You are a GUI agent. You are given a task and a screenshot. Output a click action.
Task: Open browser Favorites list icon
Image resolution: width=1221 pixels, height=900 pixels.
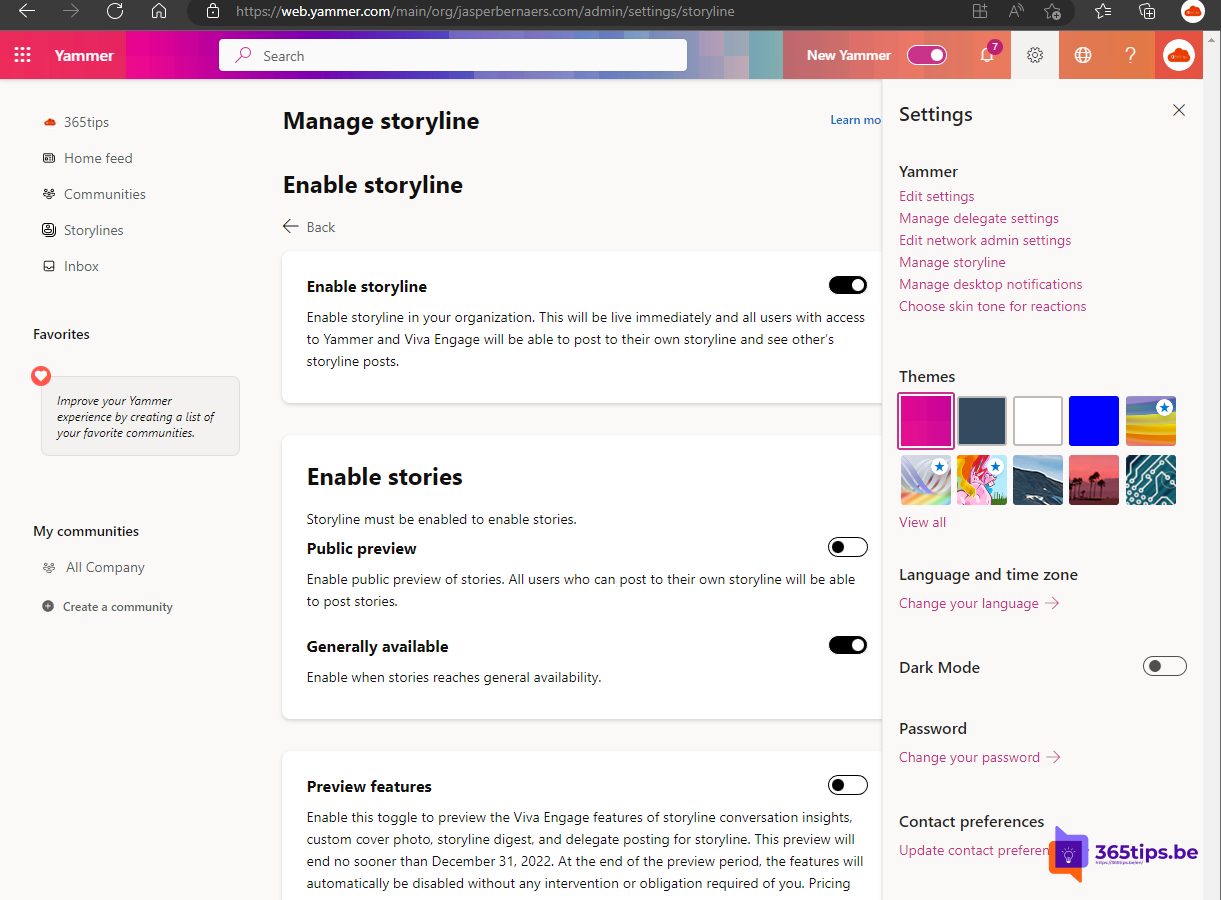click(x=1103, y=11)
